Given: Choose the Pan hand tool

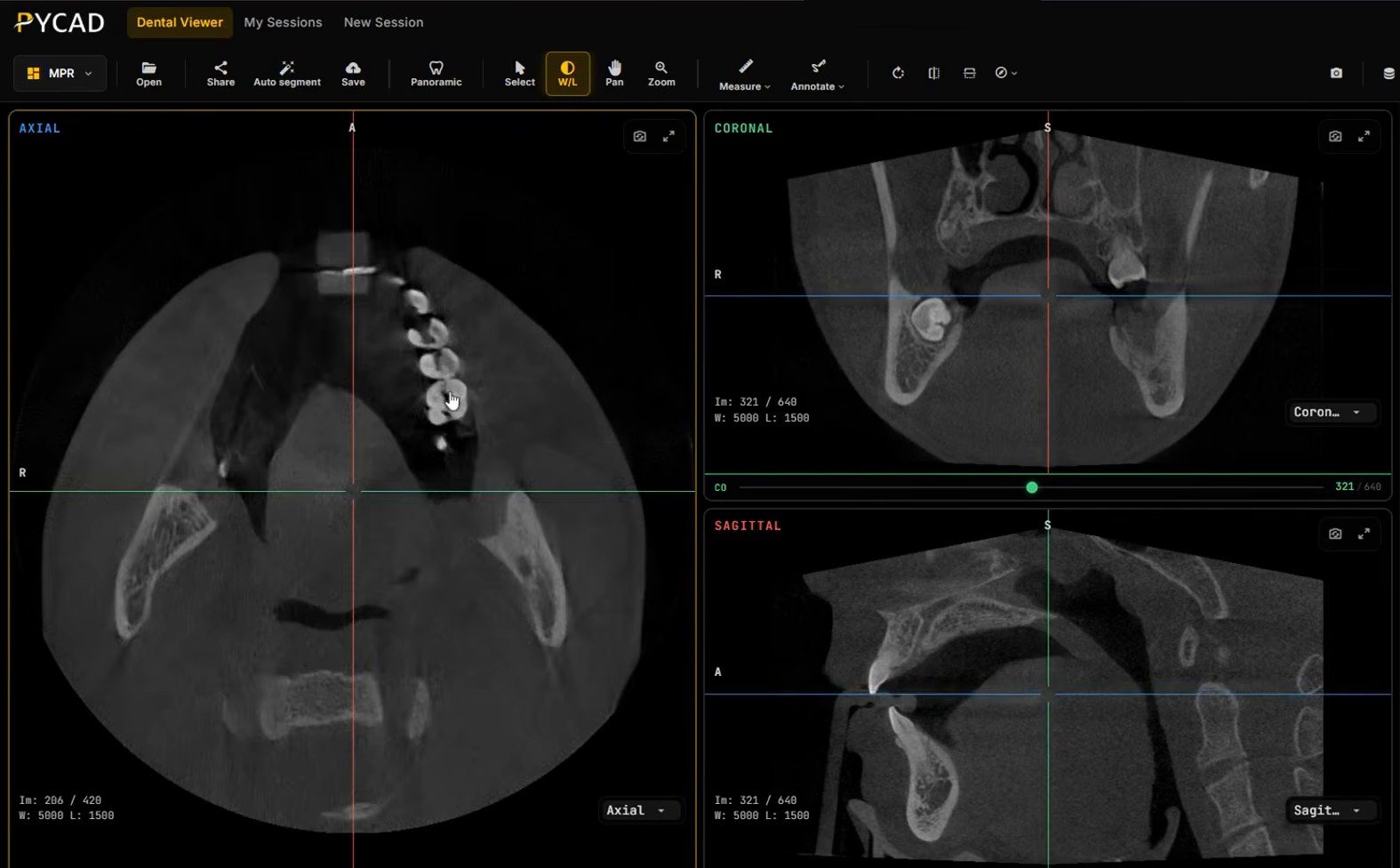Looking at the screenshot, I should (614, 74).
